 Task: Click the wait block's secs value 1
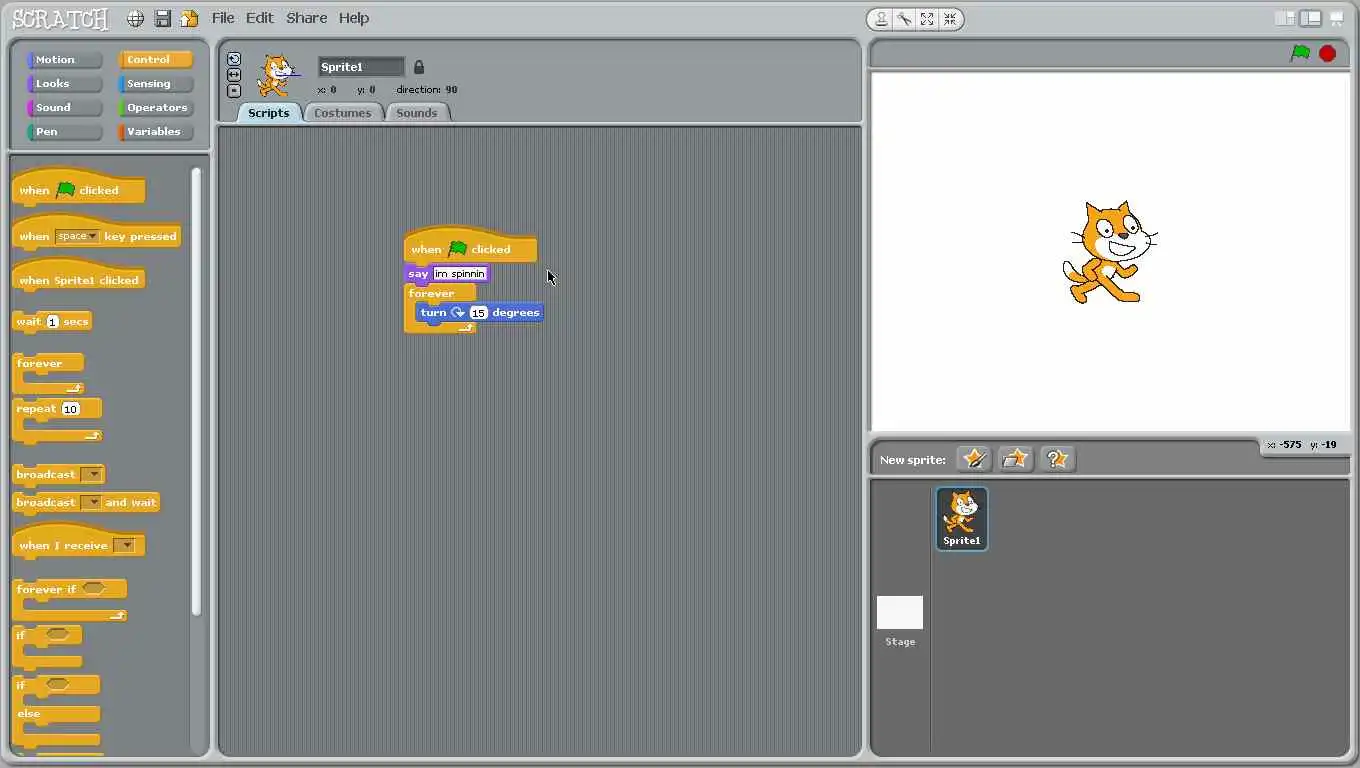point(53,322)
